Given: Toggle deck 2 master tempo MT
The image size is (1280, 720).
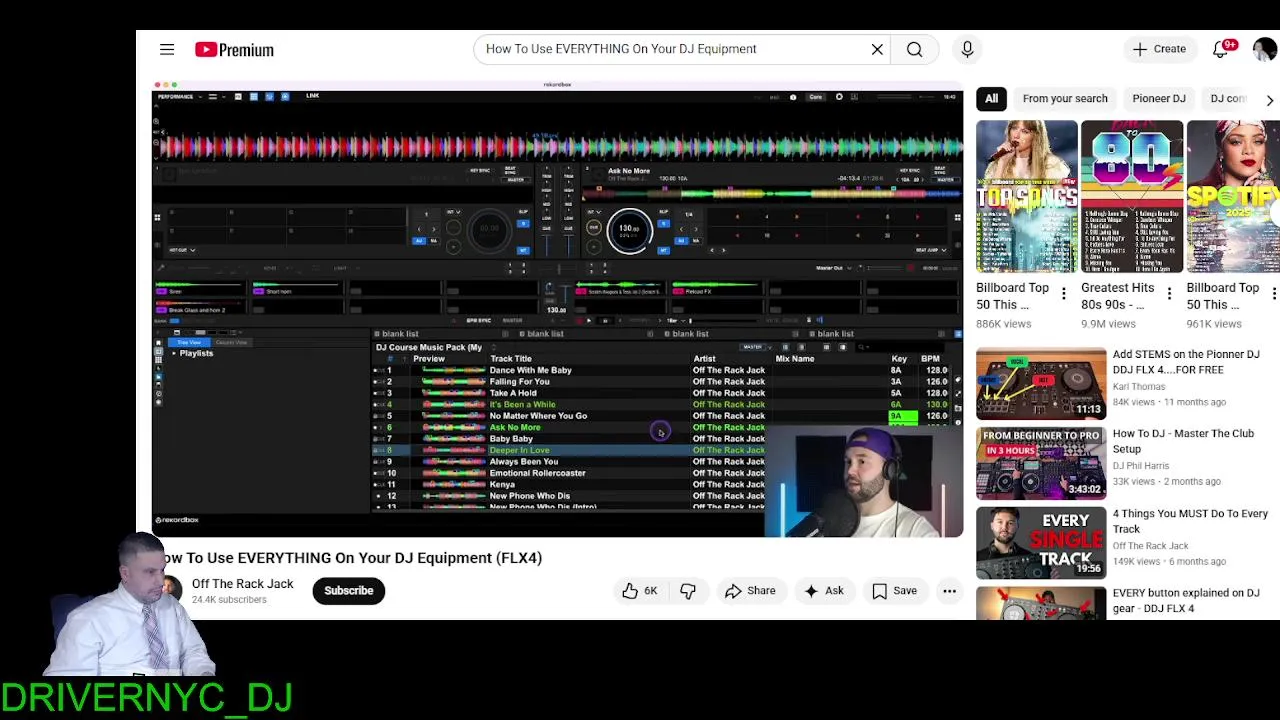Looking at the screenshot, I should point(663,251).
